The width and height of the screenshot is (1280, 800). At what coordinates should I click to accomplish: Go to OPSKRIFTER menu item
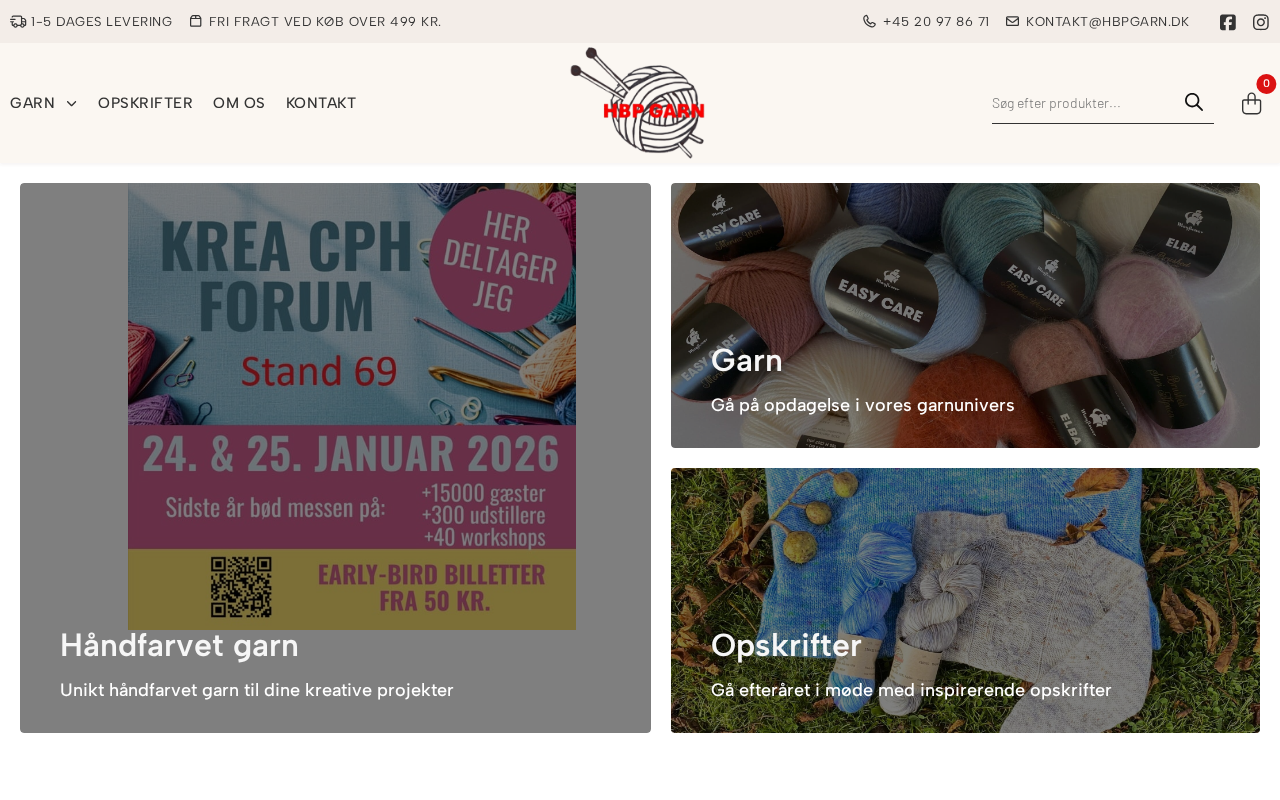[145, 103]
